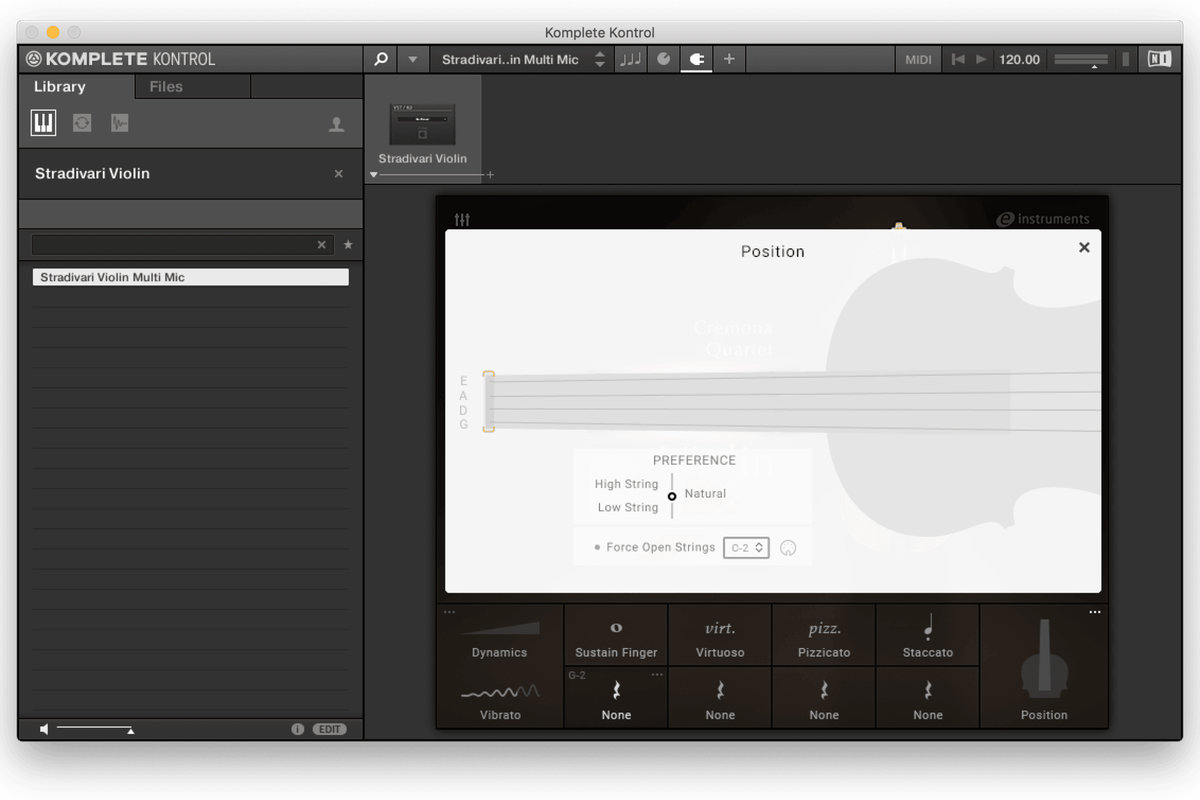Enable Force Open Strings
Screen dimensions: 1200x800
point(655,547)
